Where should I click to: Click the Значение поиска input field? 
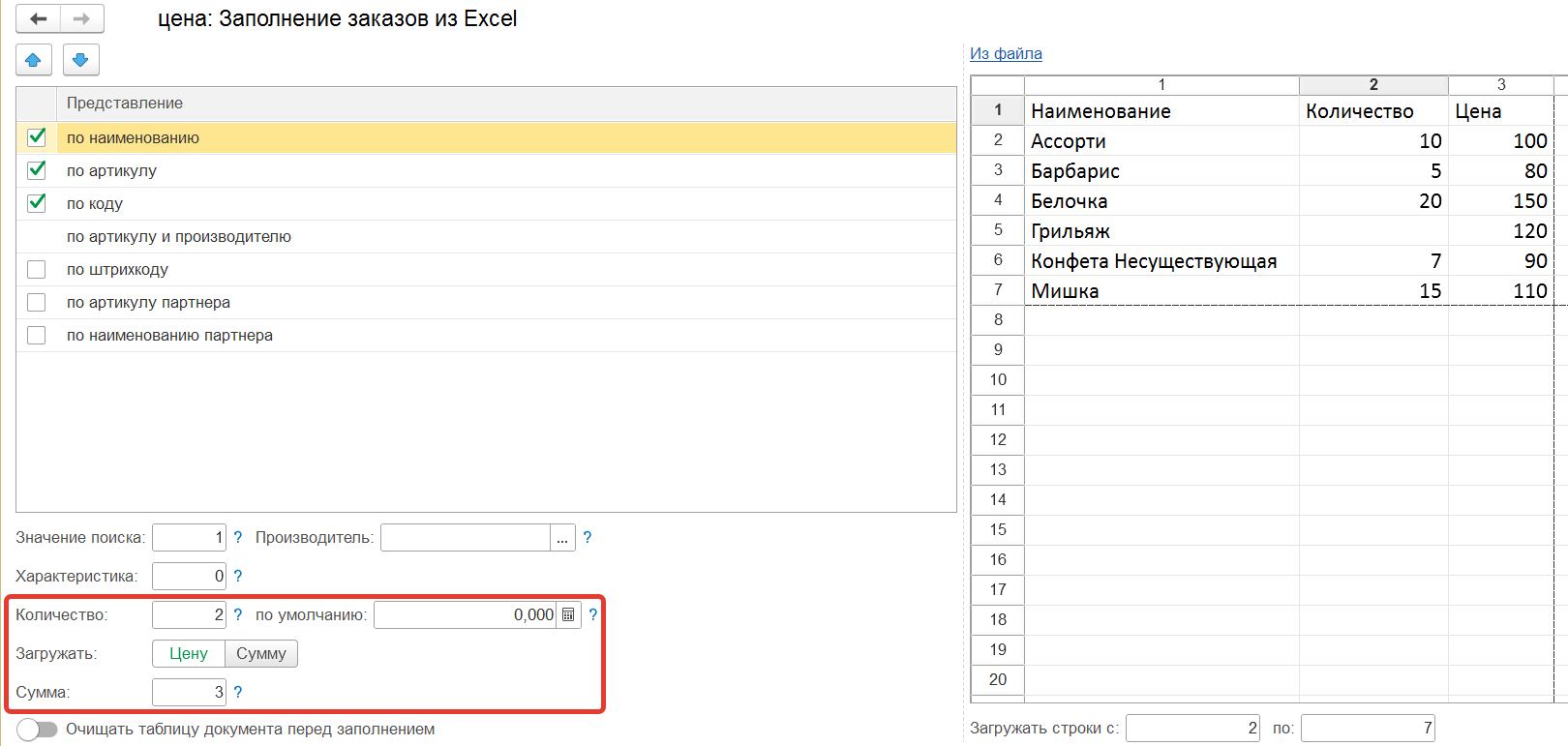coord(189,538)
